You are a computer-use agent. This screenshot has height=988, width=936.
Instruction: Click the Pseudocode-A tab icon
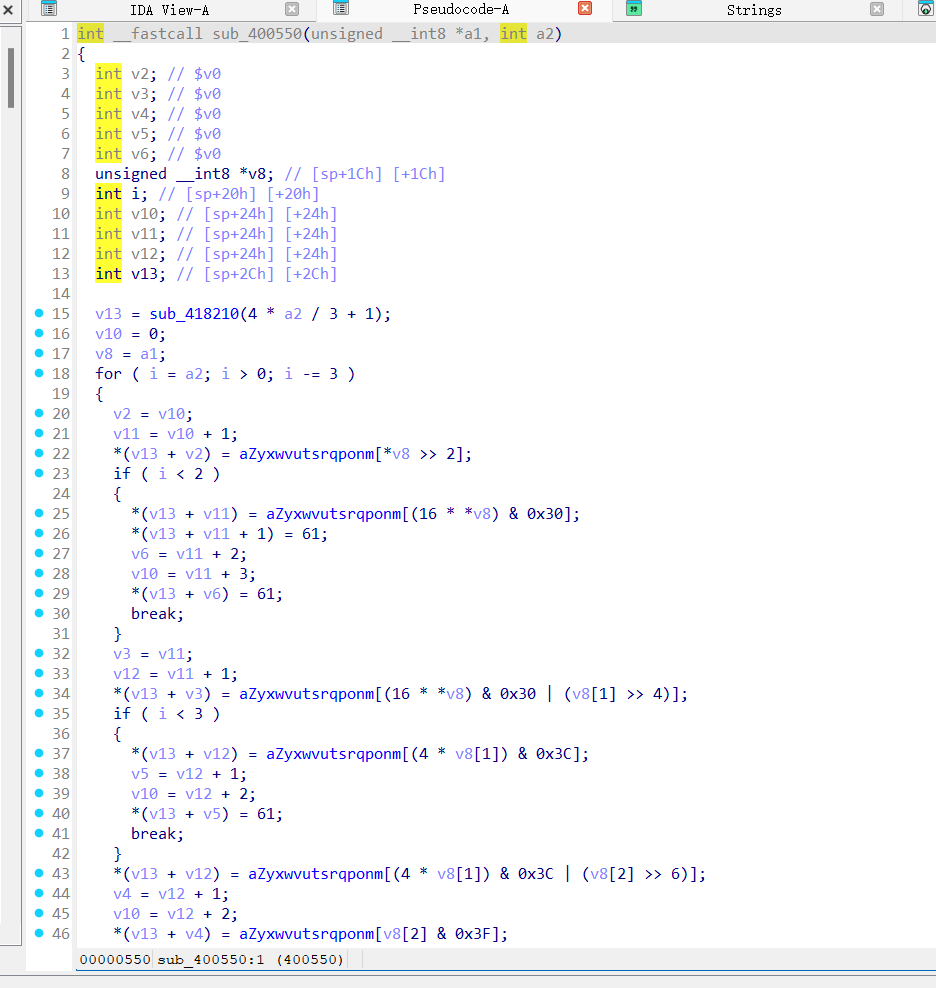[341, 8]
